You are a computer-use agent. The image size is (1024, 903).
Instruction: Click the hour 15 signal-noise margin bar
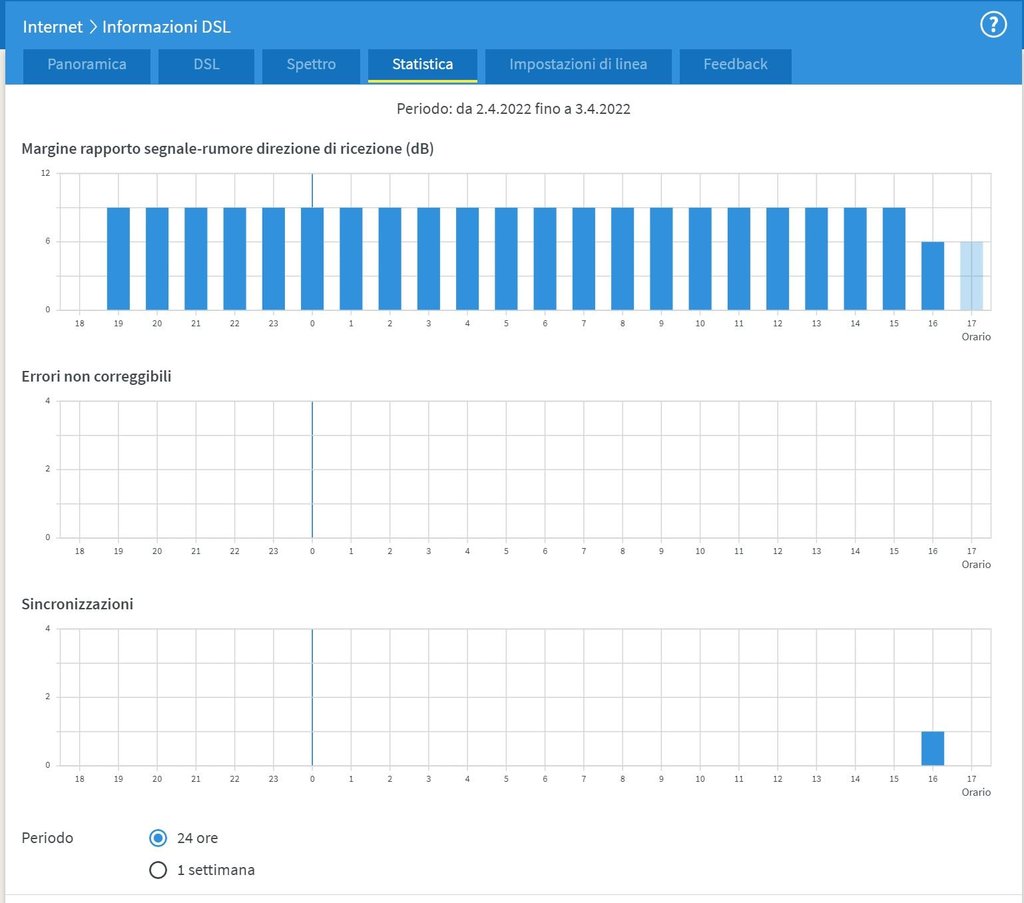click(893, 259)
